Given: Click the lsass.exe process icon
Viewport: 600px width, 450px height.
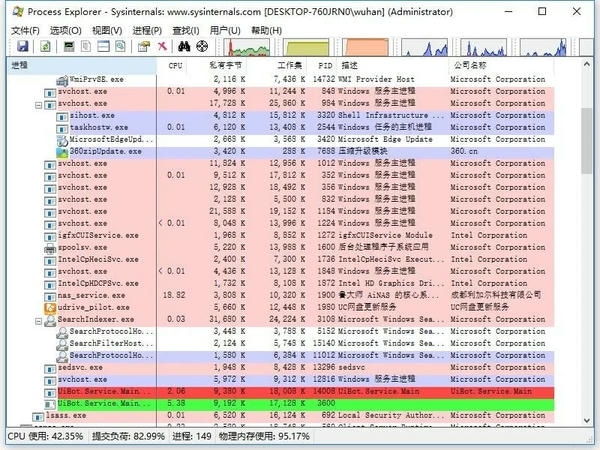Looking at the screenshot, I should [x=38, y=416].
